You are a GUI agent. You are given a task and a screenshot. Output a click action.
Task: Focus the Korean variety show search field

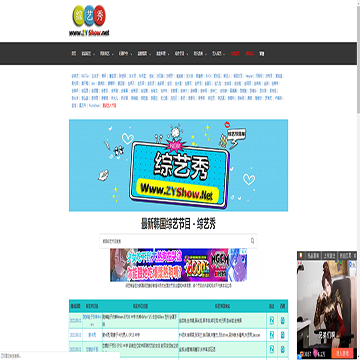coord(178,241)
